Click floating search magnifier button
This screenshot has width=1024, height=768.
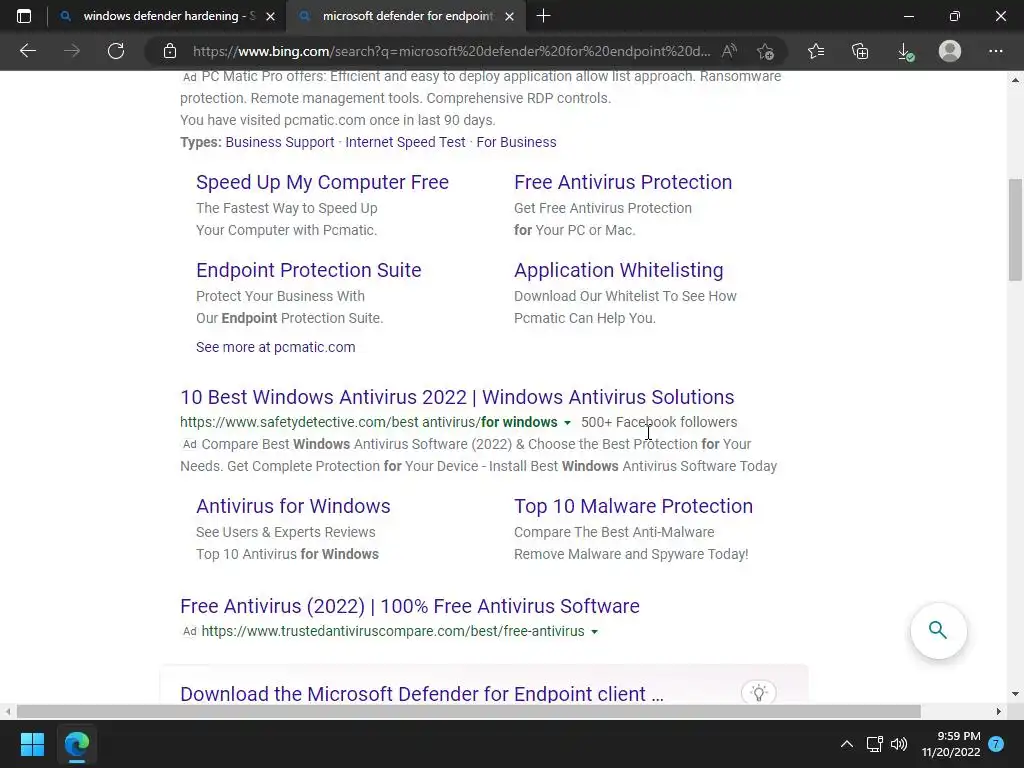click(x=938, y=630)
